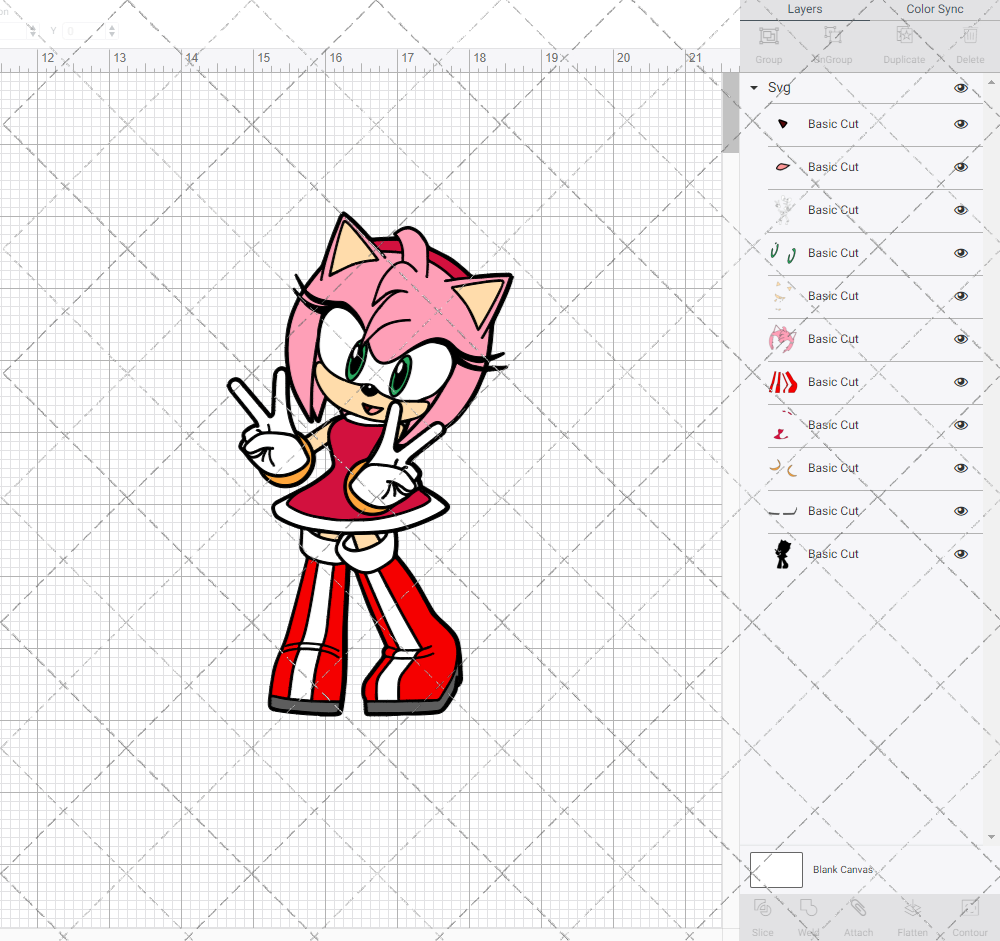
Task: Hide the crimson dress layer
Action: pyautogui.click(x=960, y=425)
